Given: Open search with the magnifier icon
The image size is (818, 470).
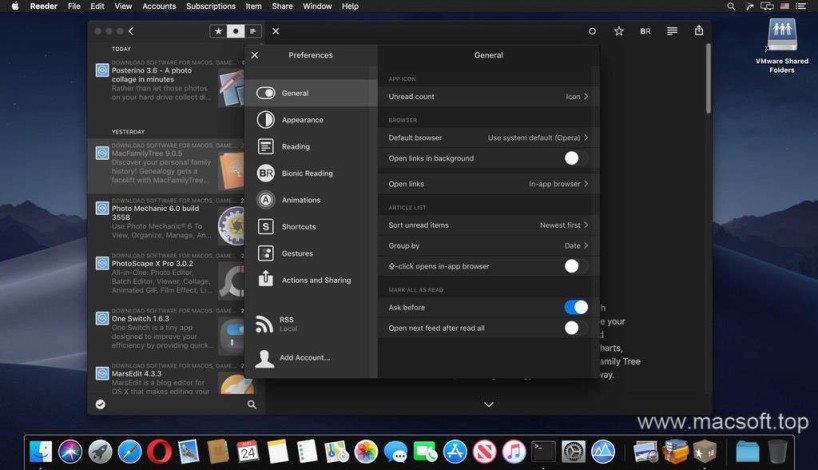Looking at the screenshot, I should click(x=251, y=404).
